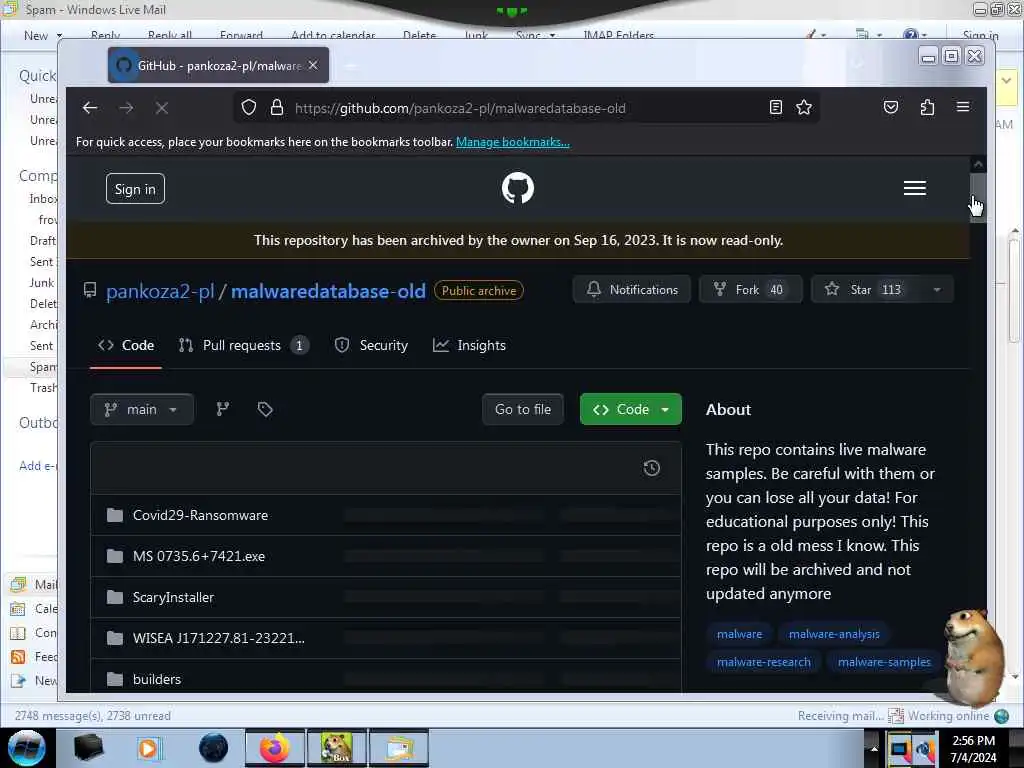Click Firefox icon in taskbar

click(274, 748)
